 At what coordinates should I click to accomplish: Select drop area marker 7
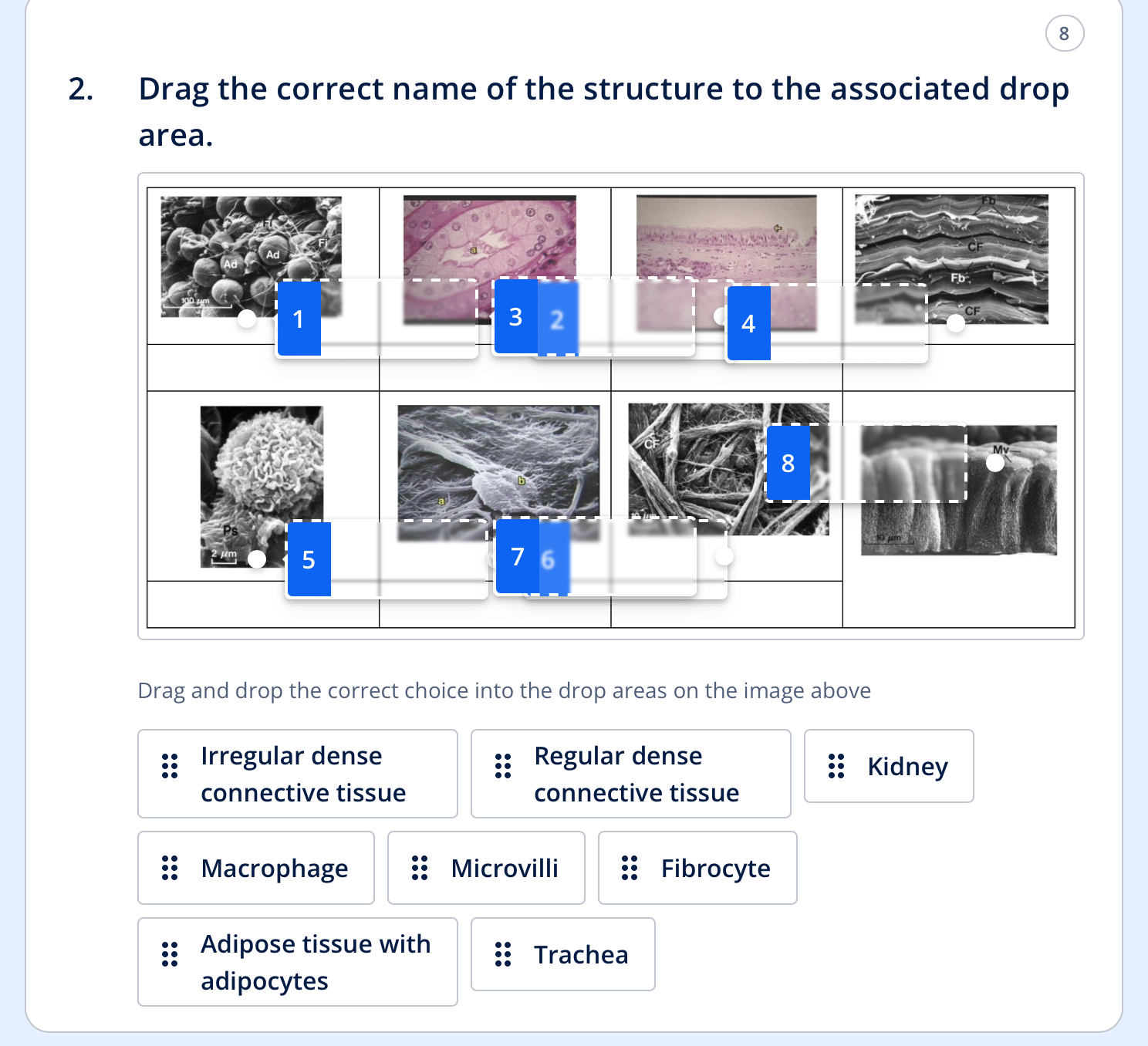point(518,557)
